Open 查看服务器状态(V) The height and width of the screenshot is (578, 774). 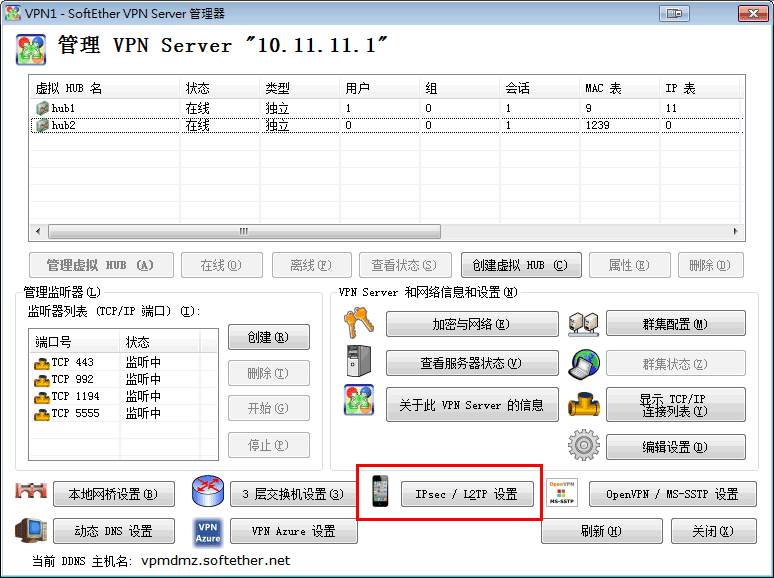472,363
